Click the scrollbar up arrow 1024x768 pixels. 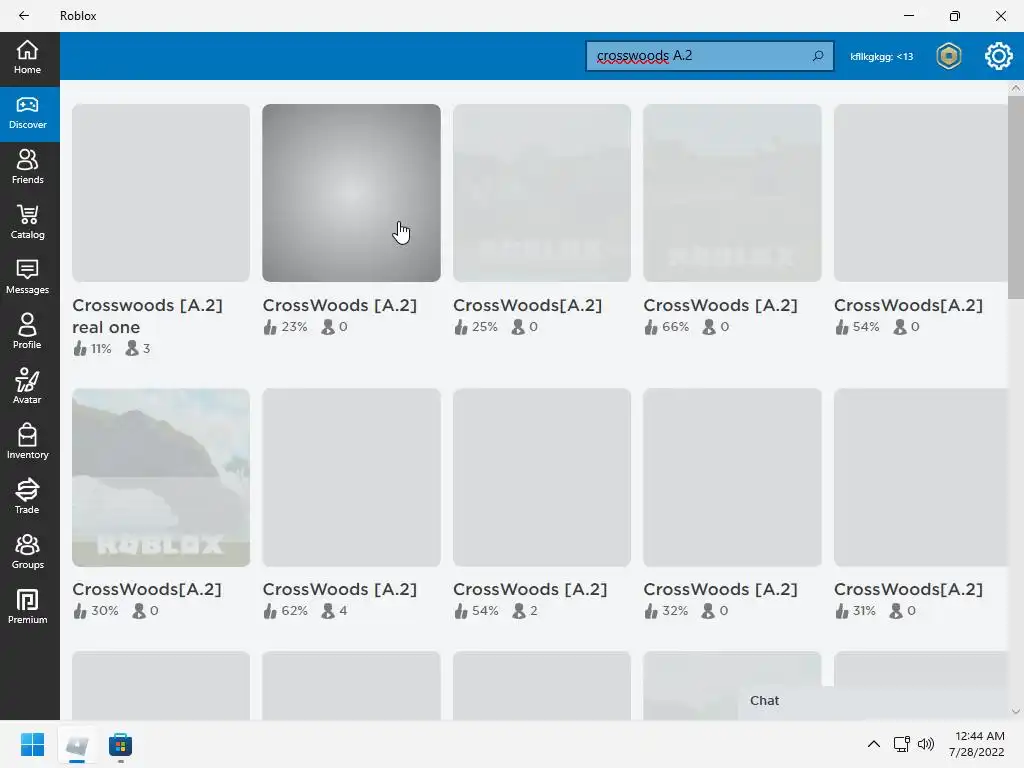1016,88
